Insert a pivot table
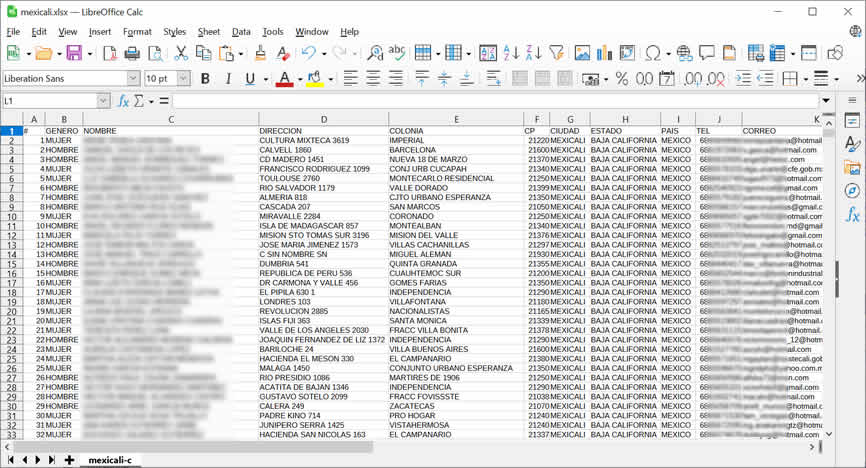The height and width of the screenshot is (468, 866). 627,53
